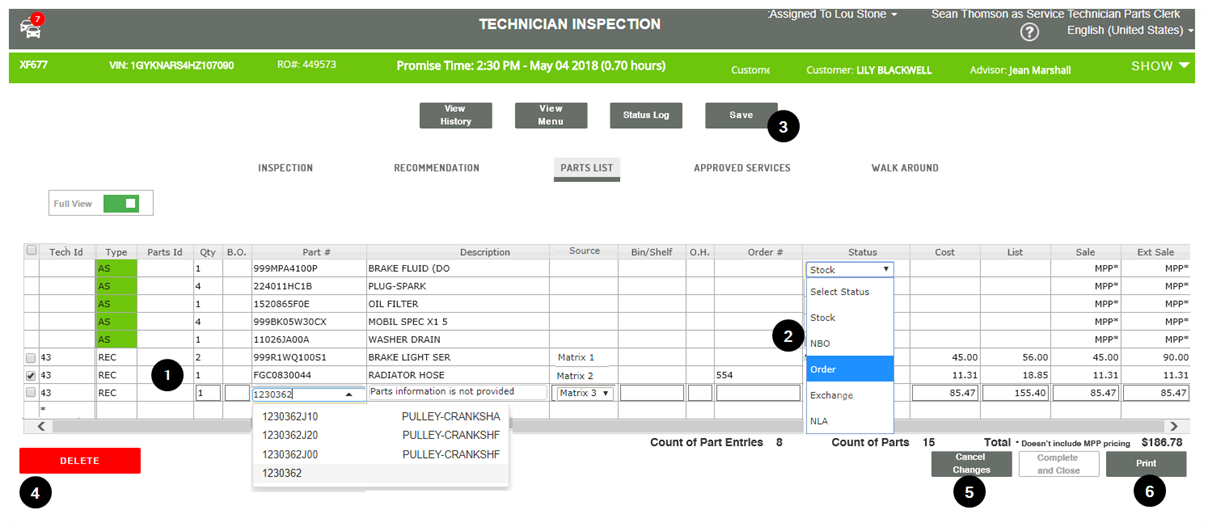Open the Assigned To Lou Stone dropdown
This screenshot has width=1208, height=527.
click(x=832, y=14)
